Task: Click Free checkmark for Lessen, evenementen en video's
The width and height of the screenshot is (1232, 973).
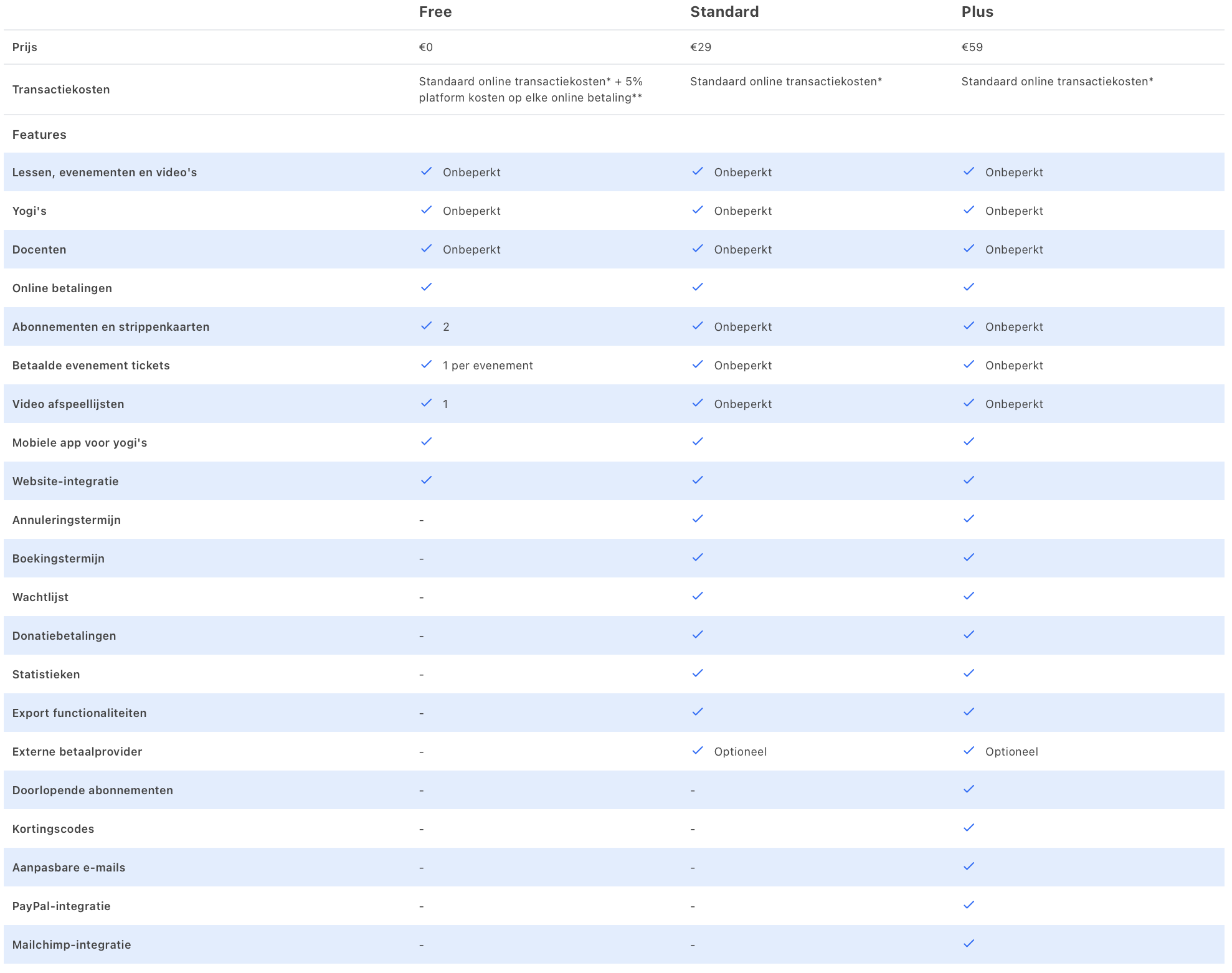Action: tap(426, 171)
